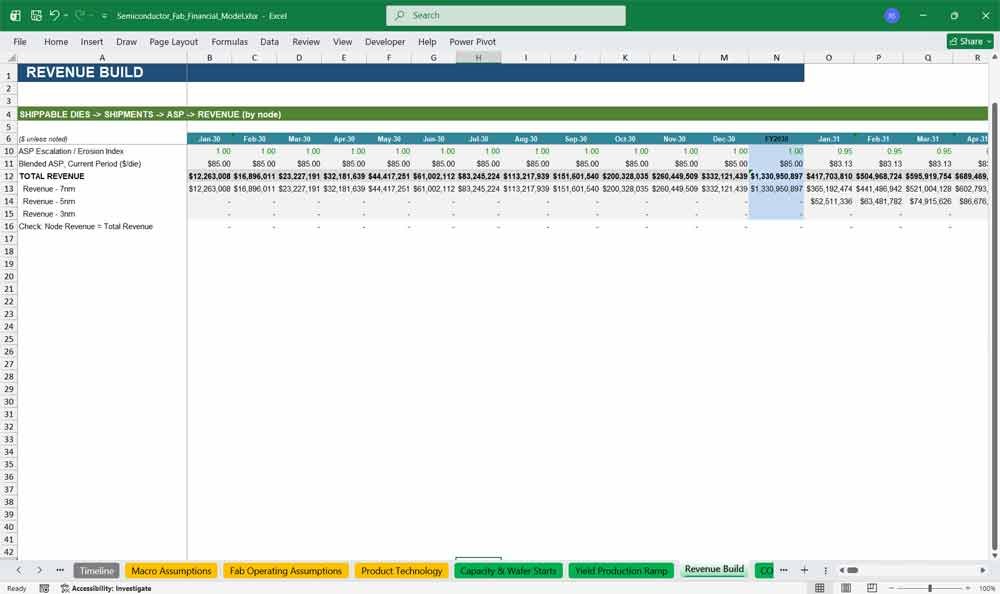The height and width of the screenshot is (594, 1000).
Task: Open the Formulas ribbon tab
Action: [230, 41]
